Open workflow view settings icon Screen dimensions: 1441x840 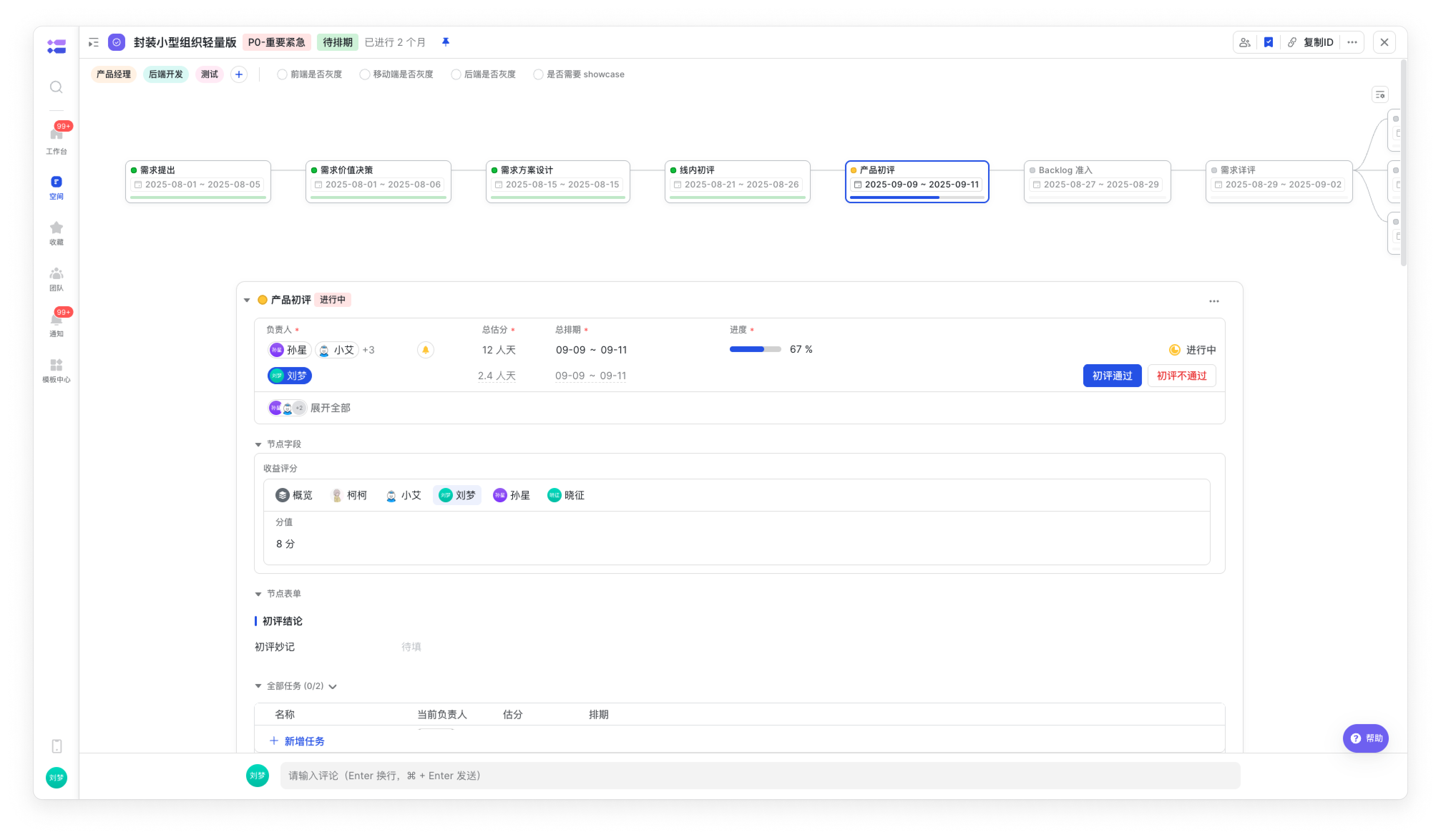click(x=1380, y=94)
